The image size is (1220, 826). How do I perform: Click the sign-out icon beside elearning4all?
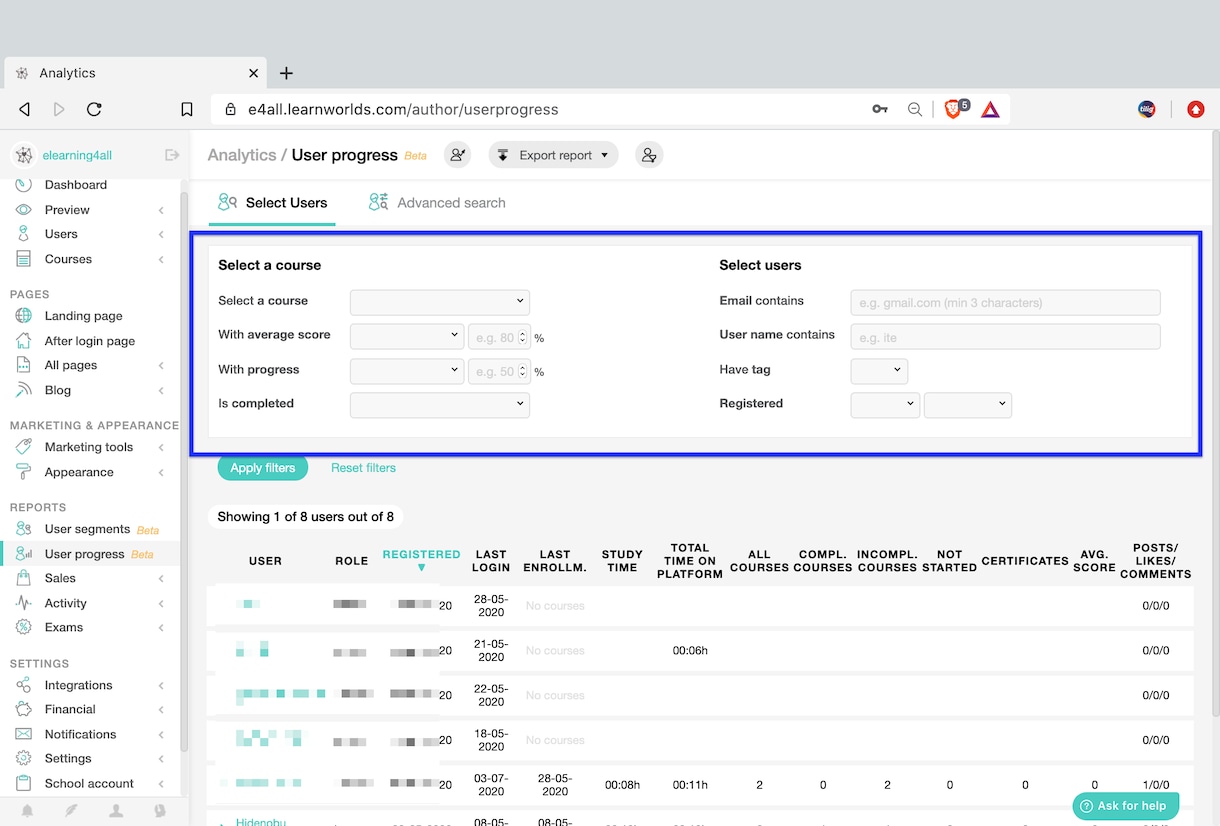click(172, 155)
